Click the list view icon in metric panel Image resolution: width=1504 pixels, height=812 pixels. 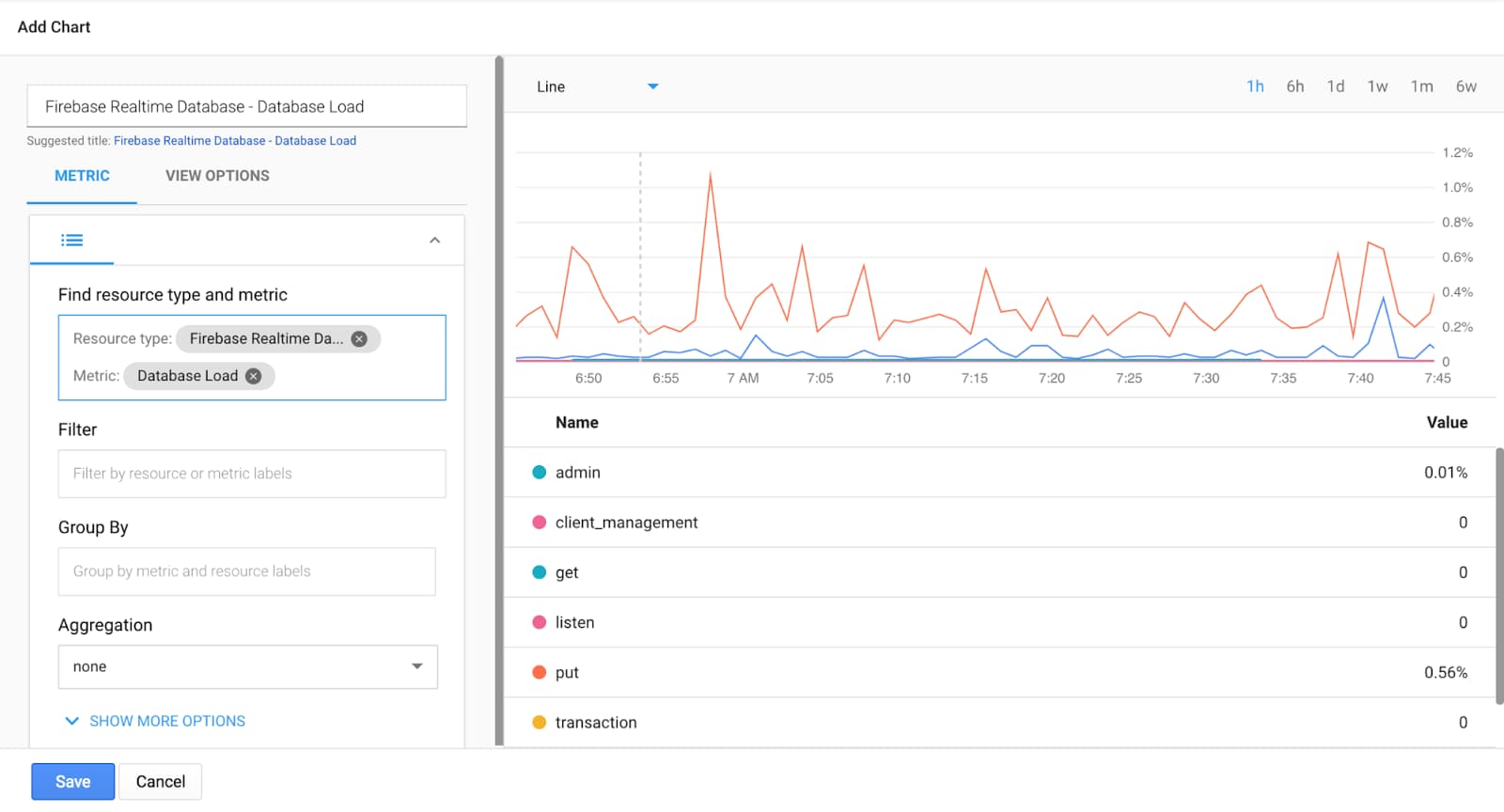click(71, 241)
